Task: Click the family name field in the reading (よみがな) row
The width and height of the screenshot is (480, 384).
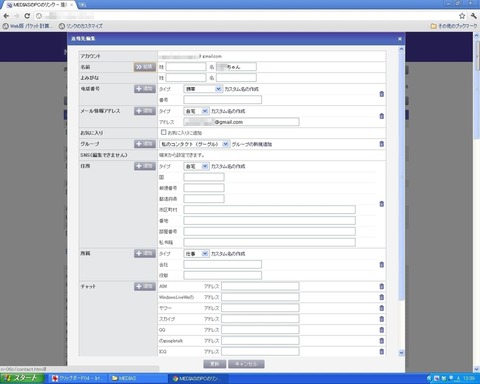Action: click(186, 78)
